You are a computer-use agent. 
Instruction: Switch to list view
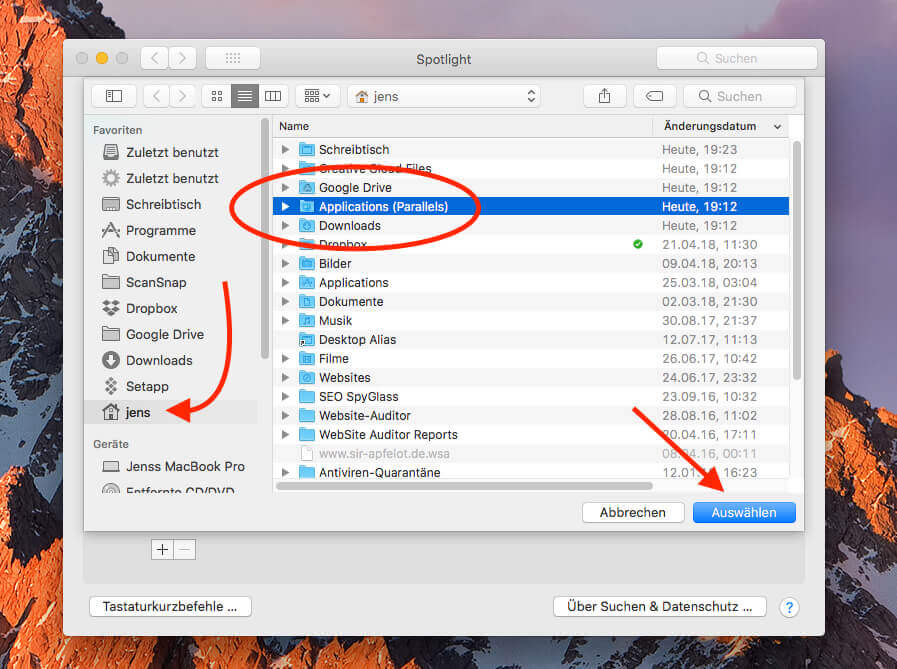(x=245, y=96)
